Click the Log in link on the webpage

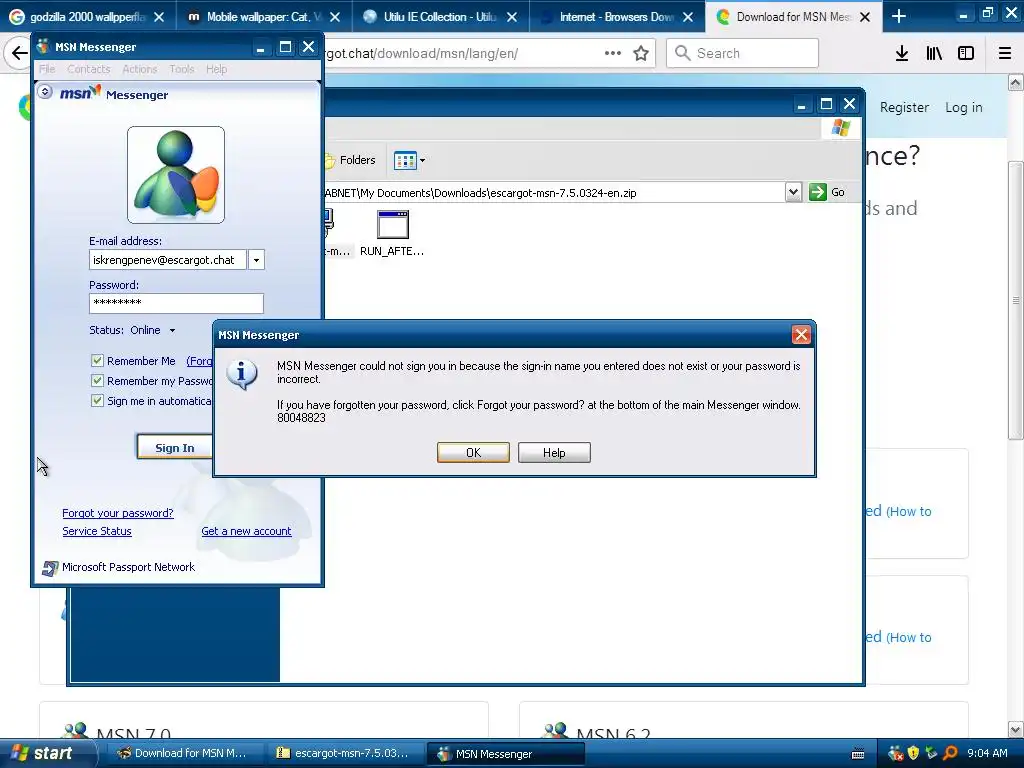(x=963, y=107)
